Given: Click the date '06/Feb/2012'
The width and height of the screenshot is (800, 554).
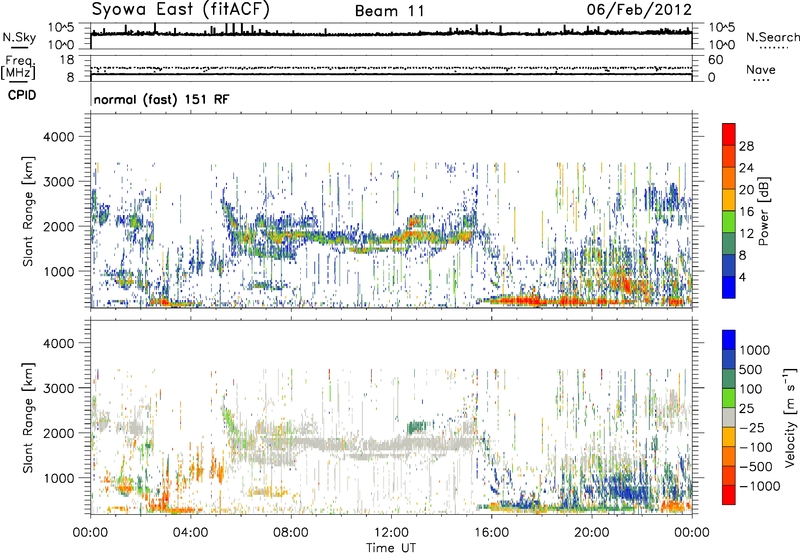Looking at the screenshot, I should click(639, 9).
